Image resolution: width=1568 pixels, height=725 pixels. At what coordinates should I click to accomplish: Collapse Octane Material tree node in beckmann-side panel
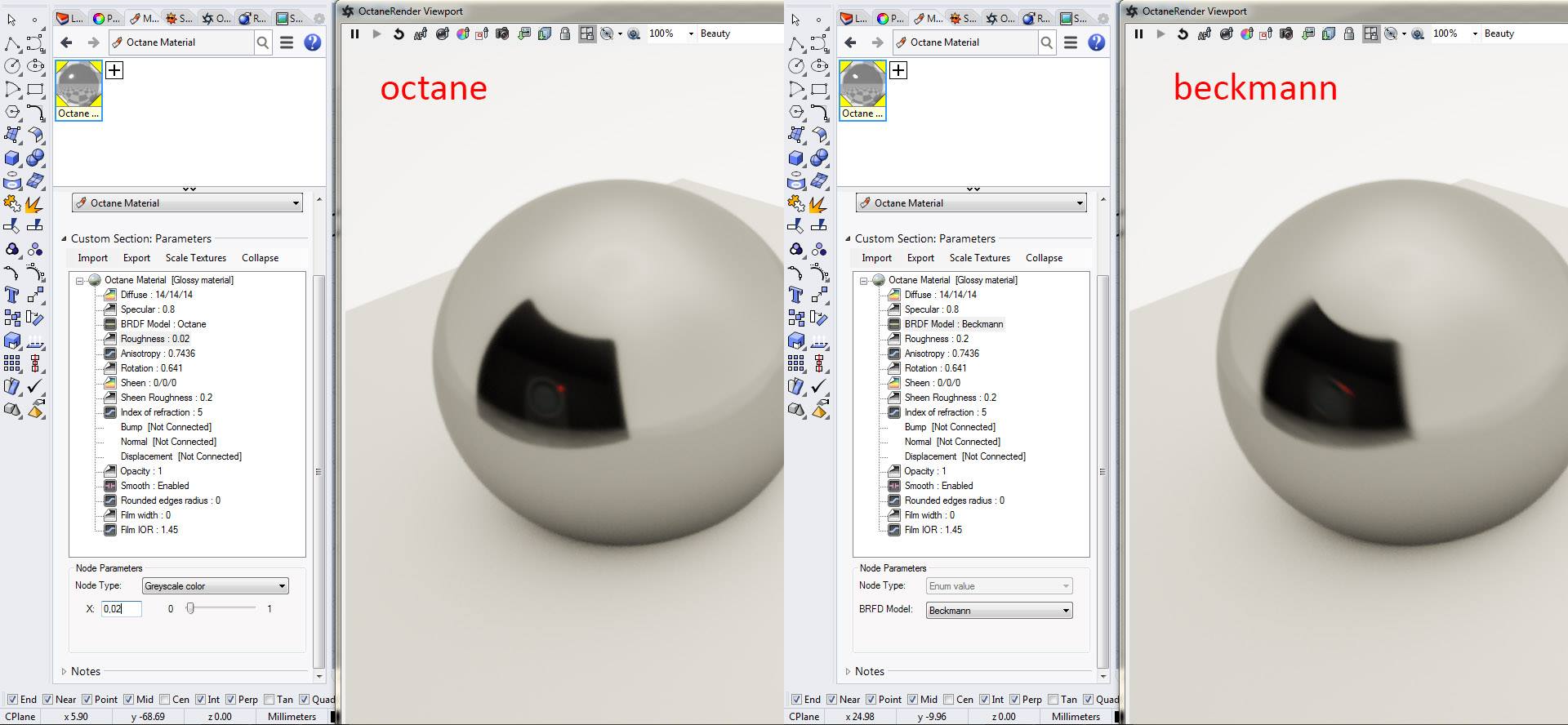click(x=863, y=281)
